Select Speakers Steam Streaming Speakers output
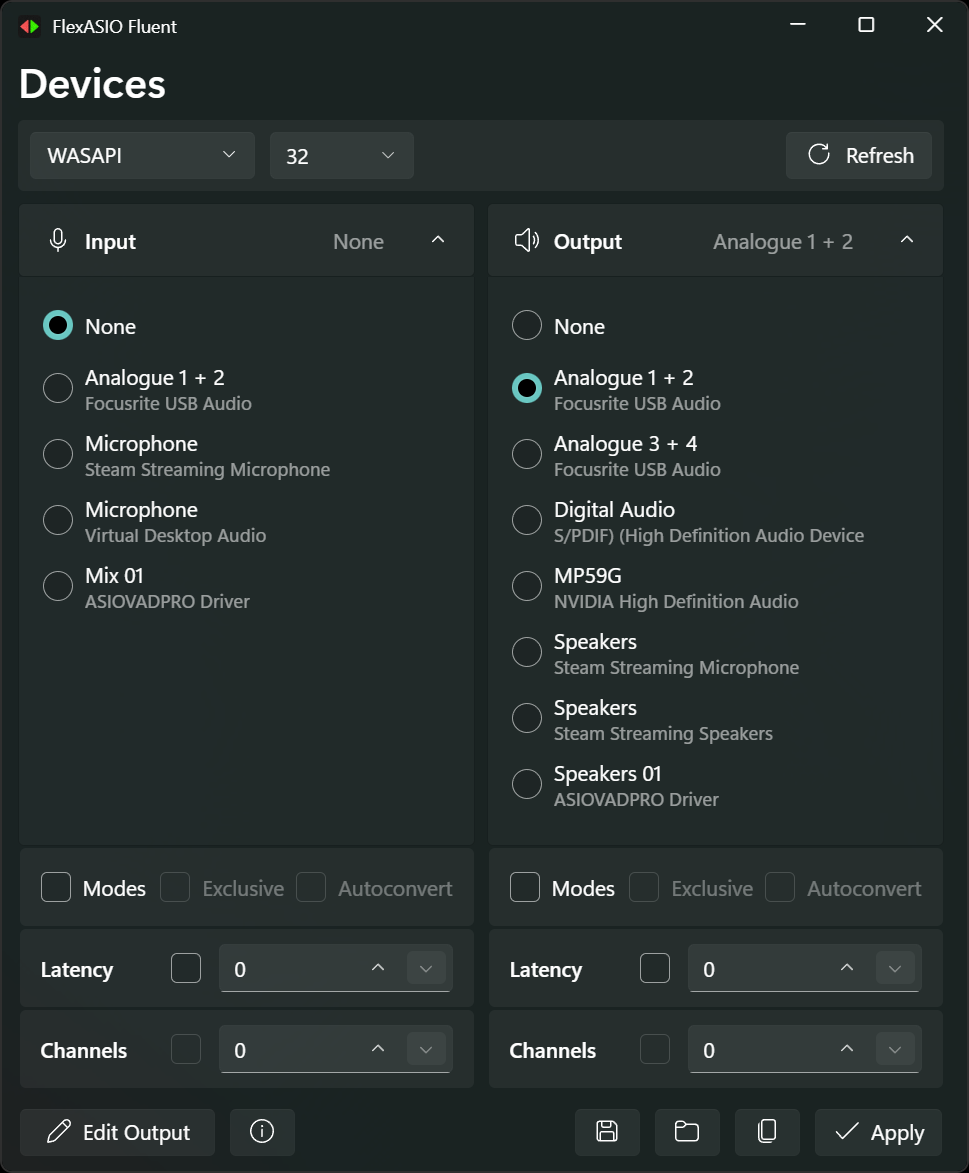The width and height of the screenshot is (969, 1173). click(x=527, y=718)
